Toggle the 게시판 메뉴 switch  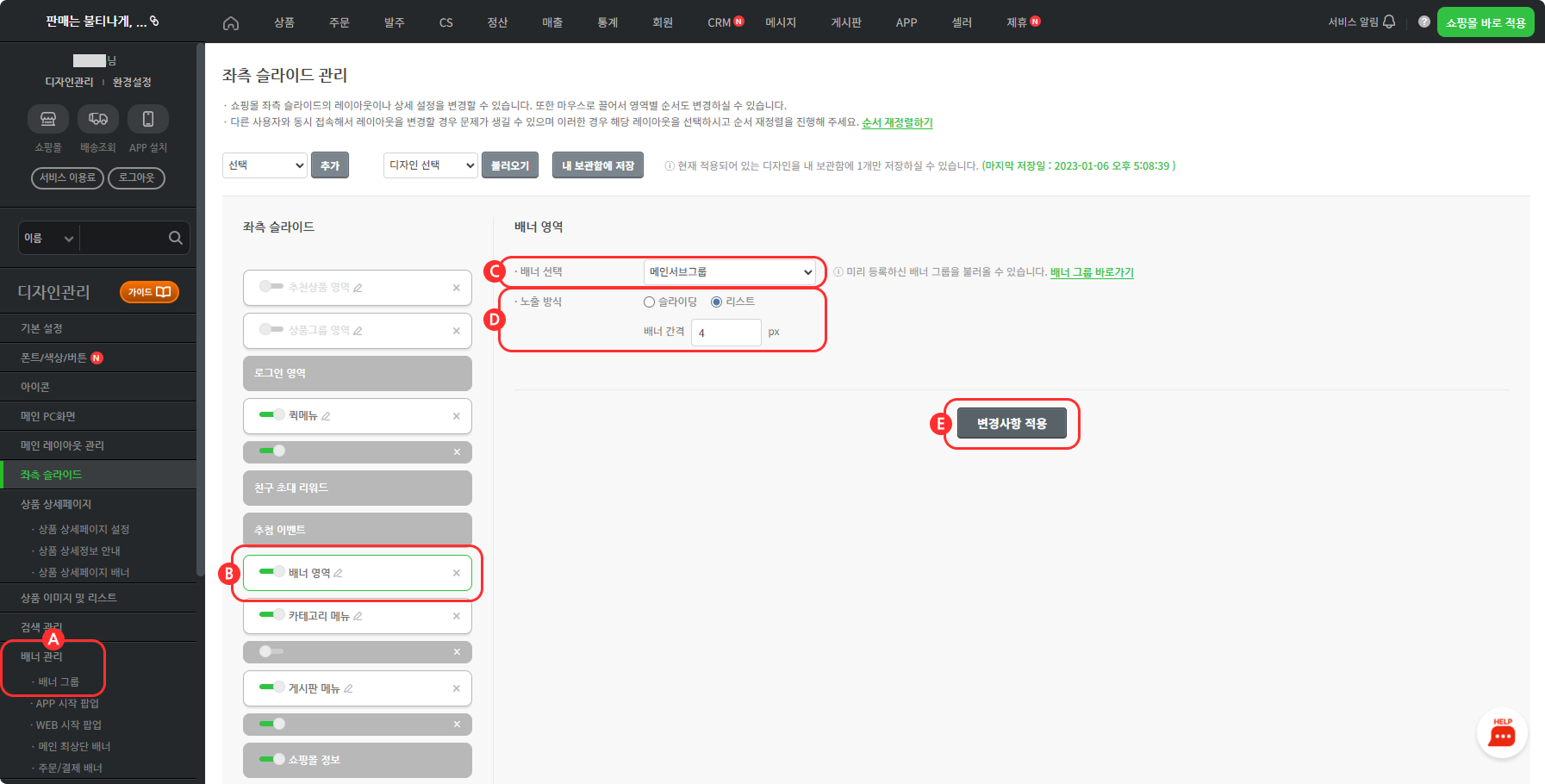click(271, 687)
